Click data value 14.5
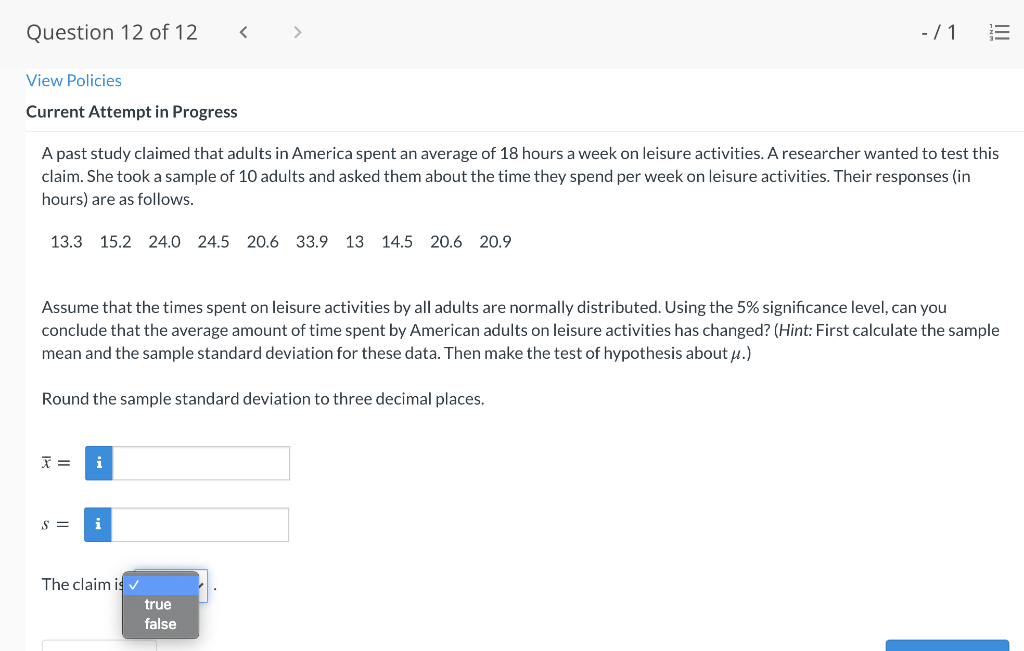1024x651 pixels. pyautogui.click(x=397, y=242)
